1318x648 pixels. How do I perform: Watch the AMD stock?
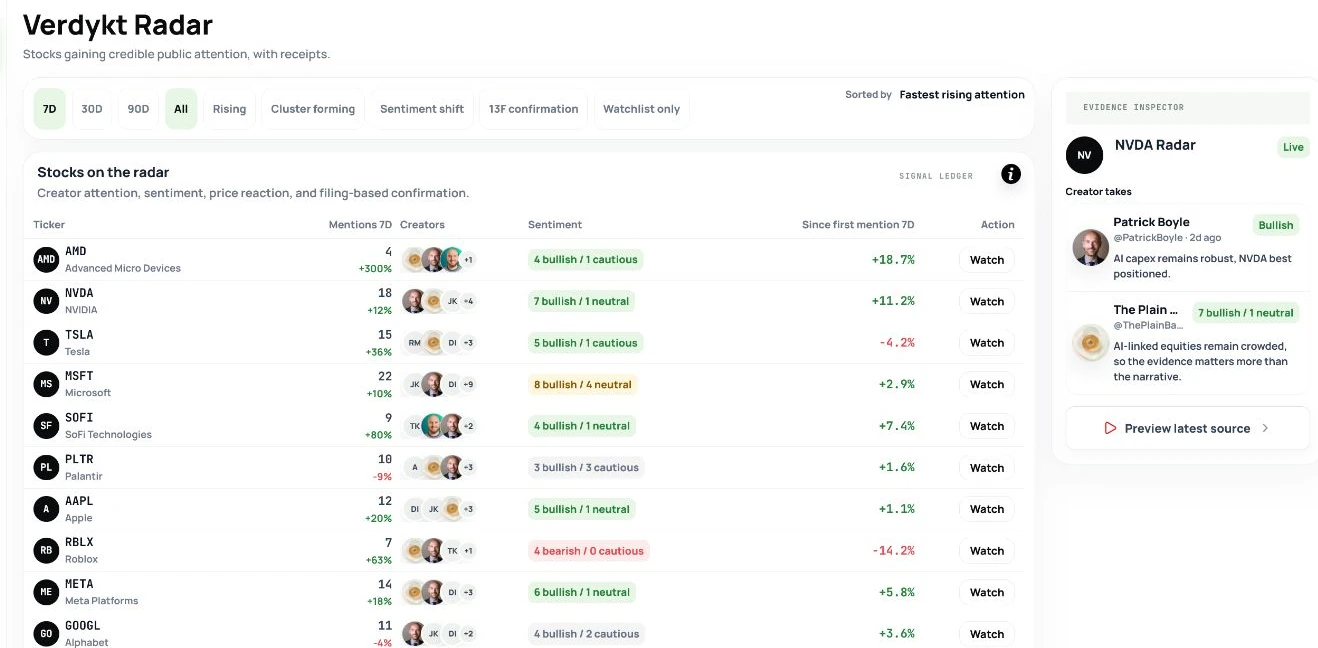pos(987,260)
